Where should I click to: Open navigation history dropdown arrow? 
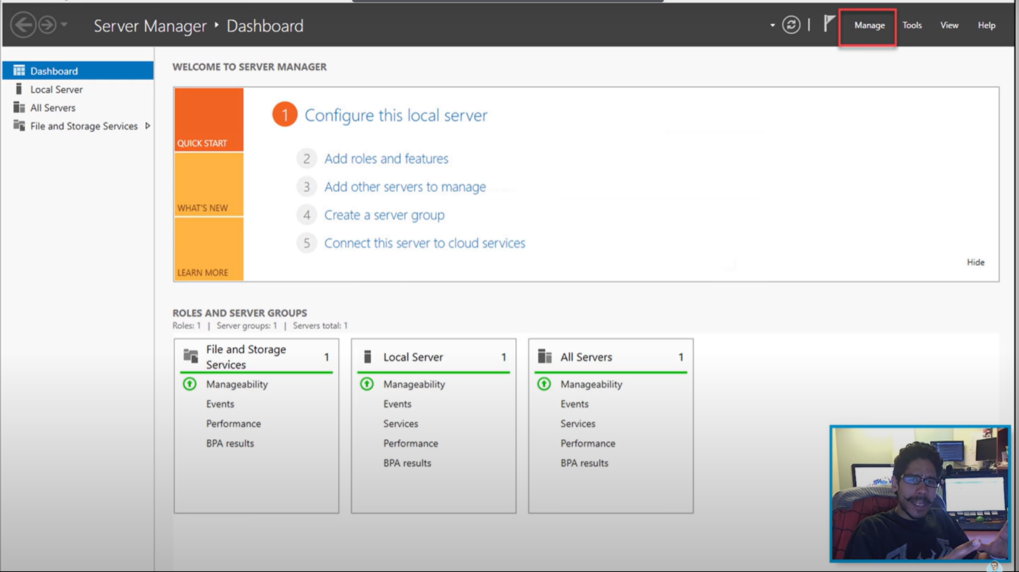coord(64,25)
